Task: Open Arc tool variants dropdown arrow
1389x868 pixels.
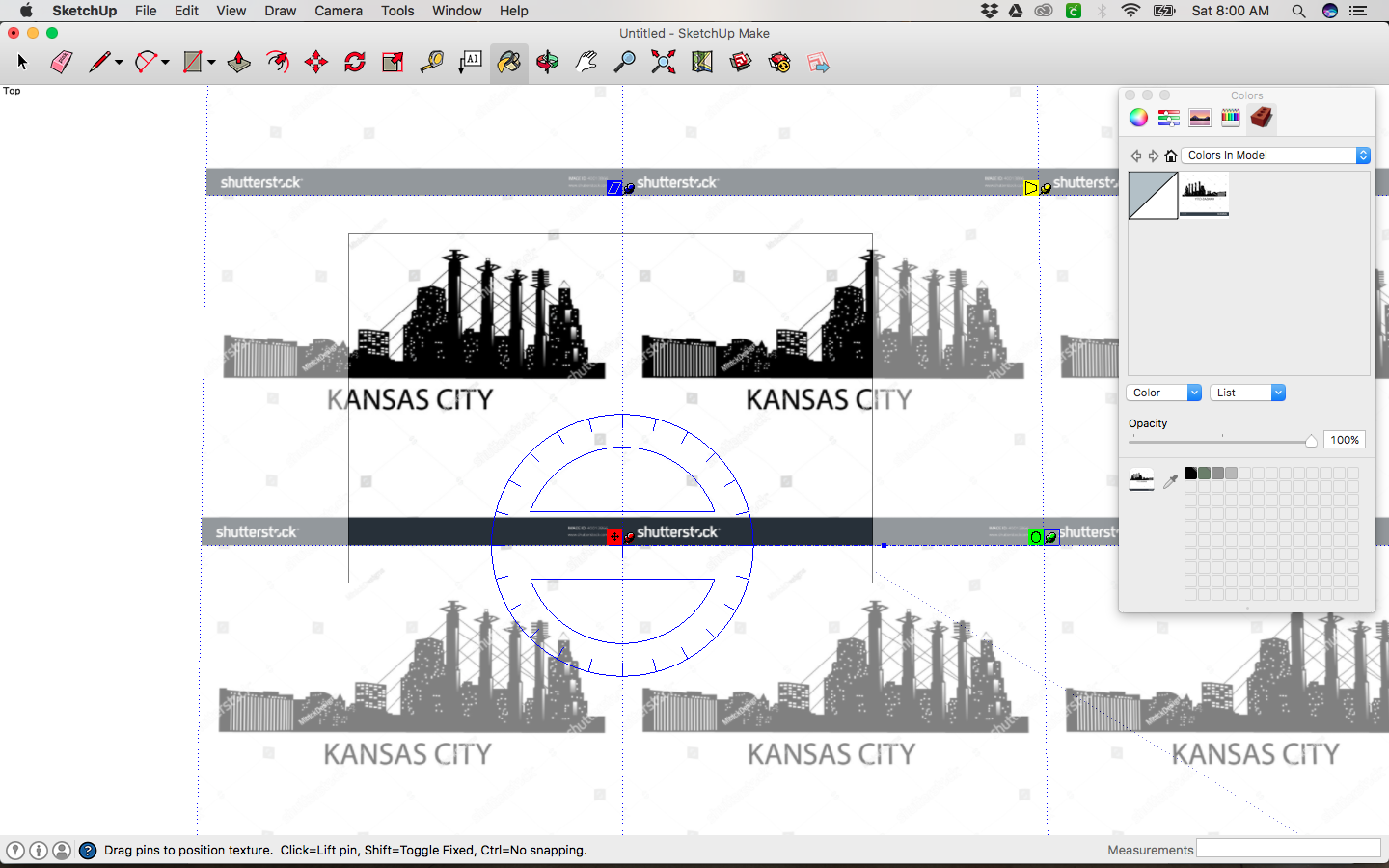Action: [x=166, y=63]
